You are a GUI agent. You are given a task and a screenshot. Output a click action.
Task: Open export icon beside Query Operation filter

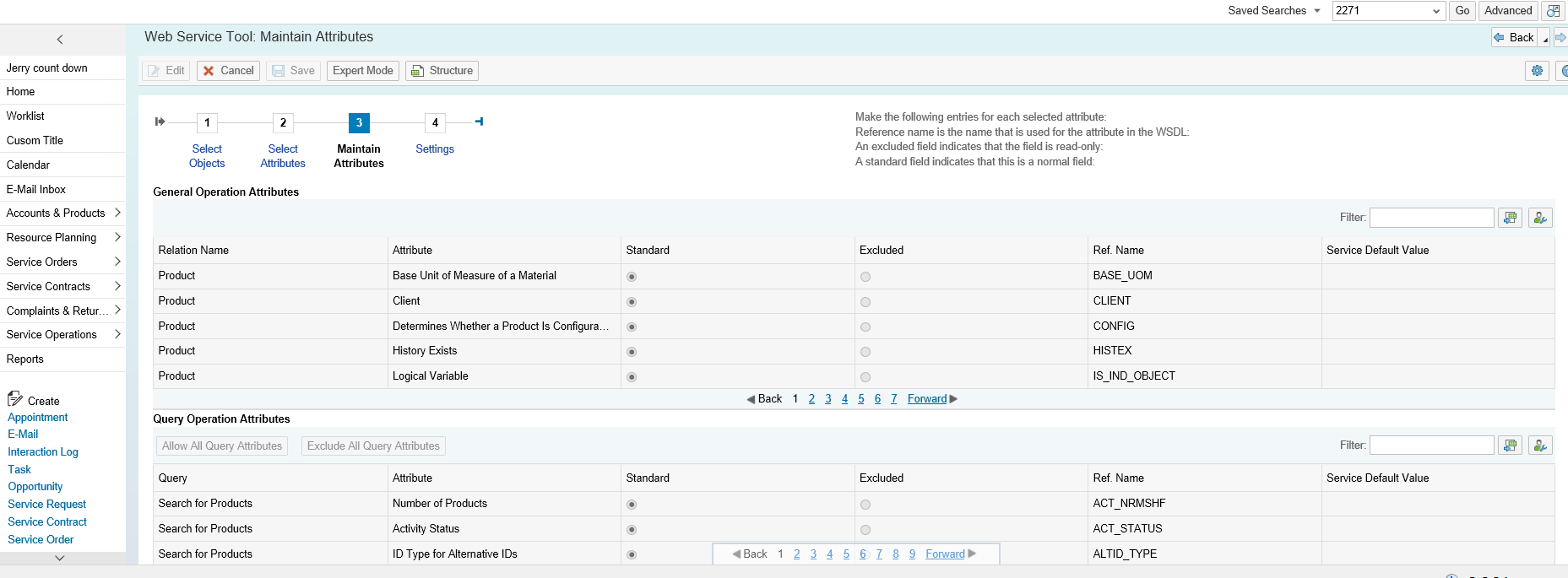pyautogui.click(x=1510, y=446)
